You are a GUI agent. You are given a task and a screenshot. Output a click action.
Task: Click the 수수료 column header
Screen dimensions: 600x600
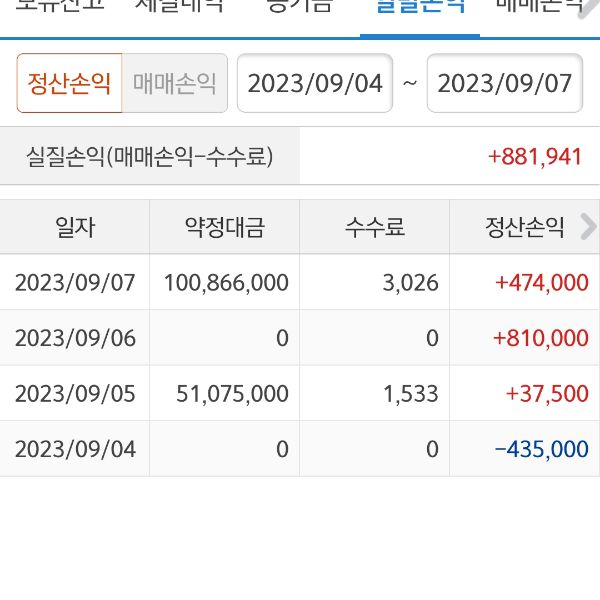tap(375, 227)
